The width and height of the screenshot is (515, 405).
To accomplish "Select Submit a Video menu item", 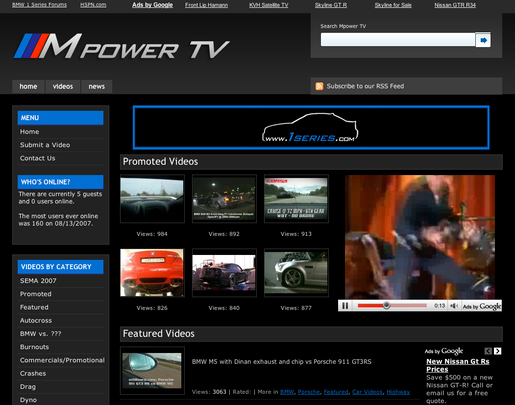I will [45, 145].
